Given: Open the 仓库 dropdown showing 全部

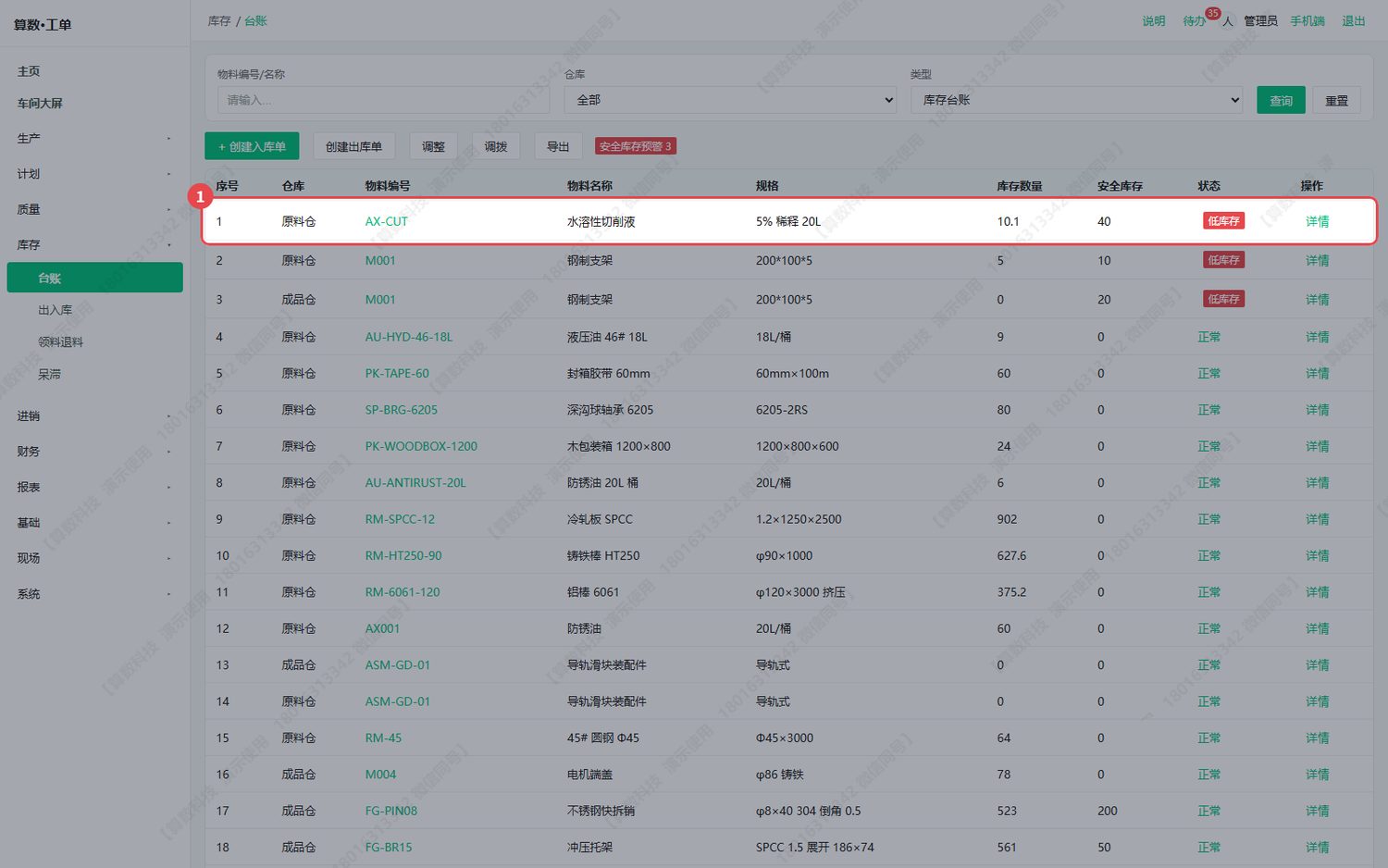Looking at the screenshot, I should (x=731, y=100).
